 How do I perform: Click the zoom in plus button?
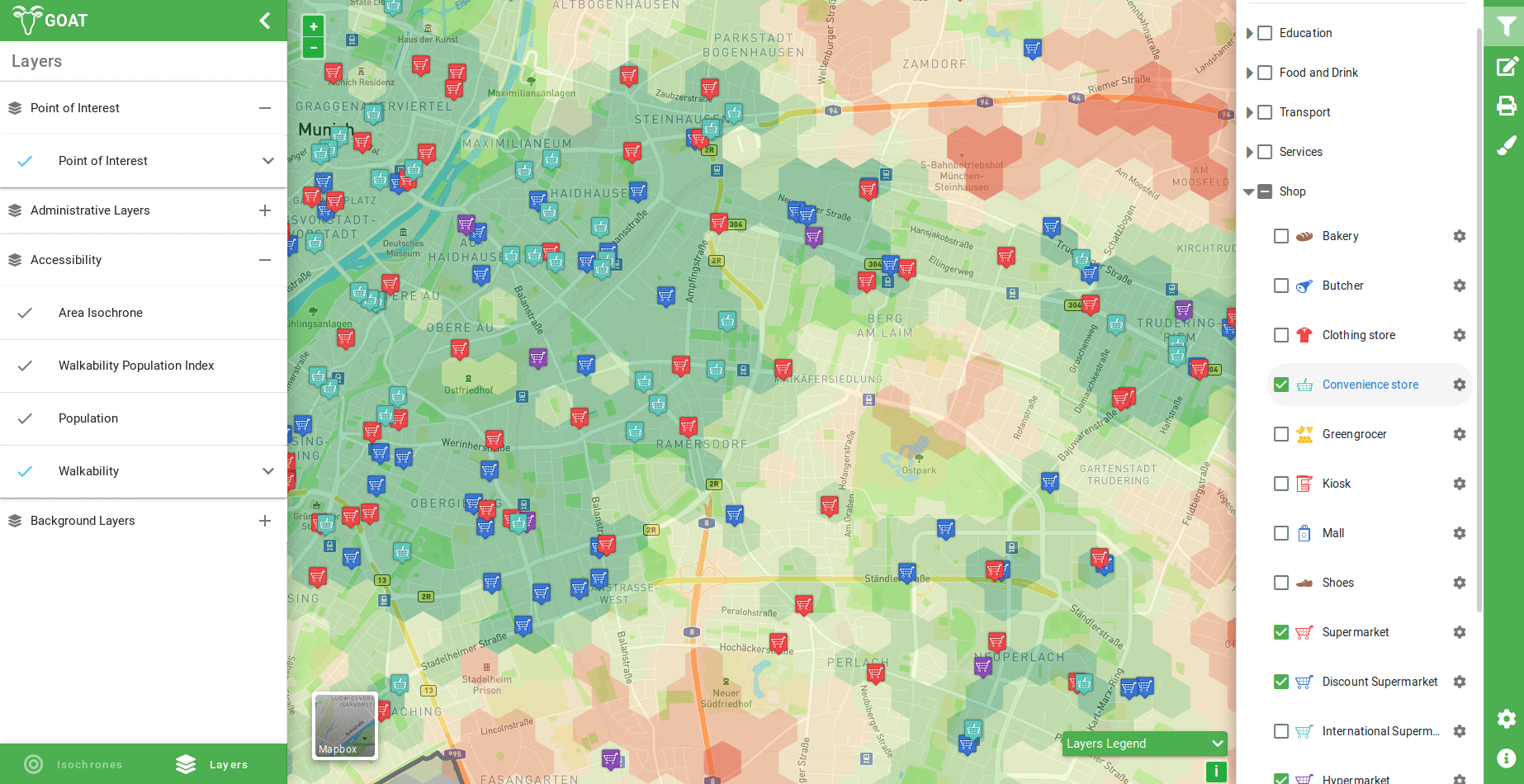[314, 26]
